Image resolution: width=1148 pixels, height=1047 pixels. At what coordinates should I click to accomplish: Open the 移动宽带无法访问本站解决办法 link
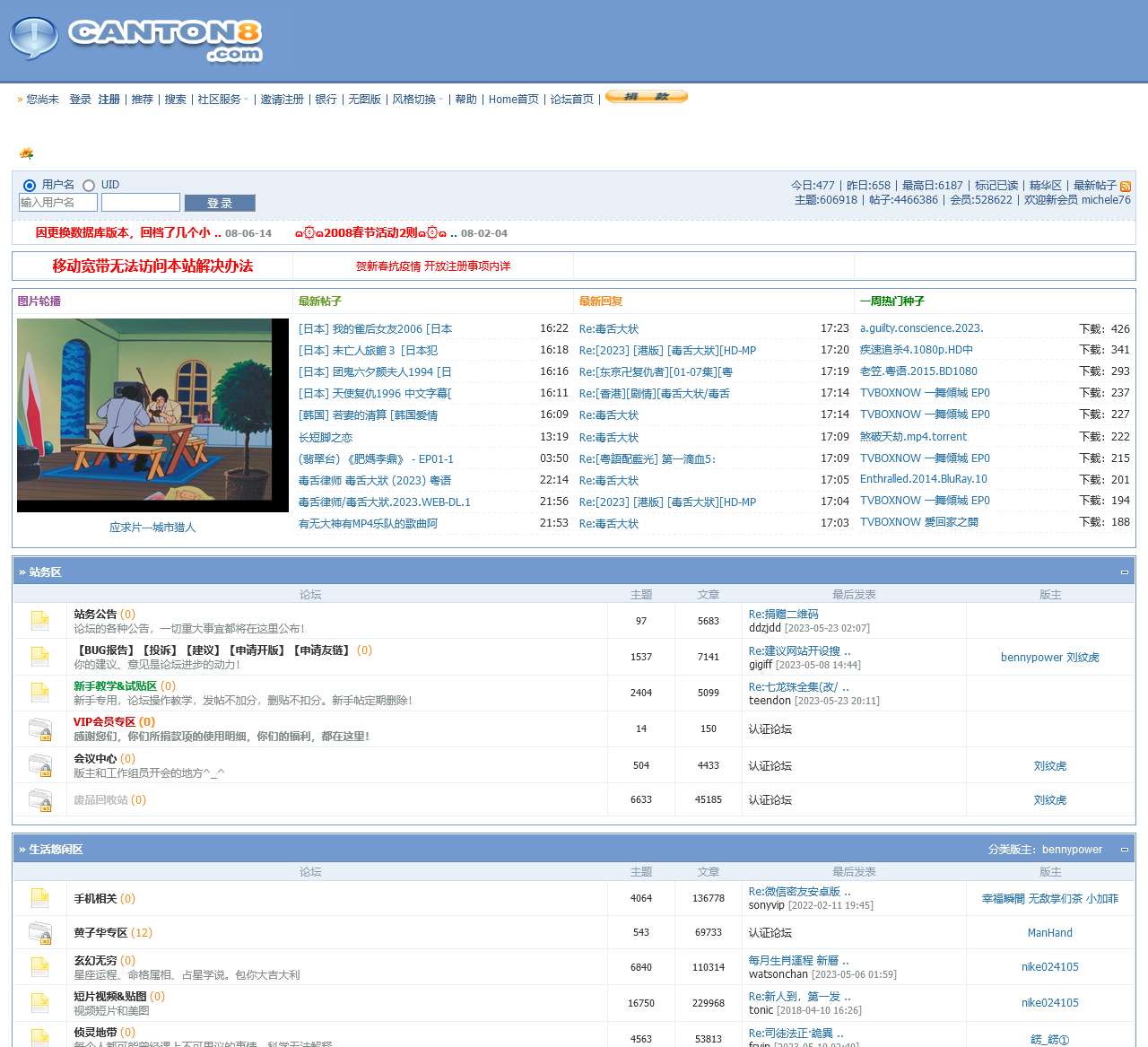(152, 266)
